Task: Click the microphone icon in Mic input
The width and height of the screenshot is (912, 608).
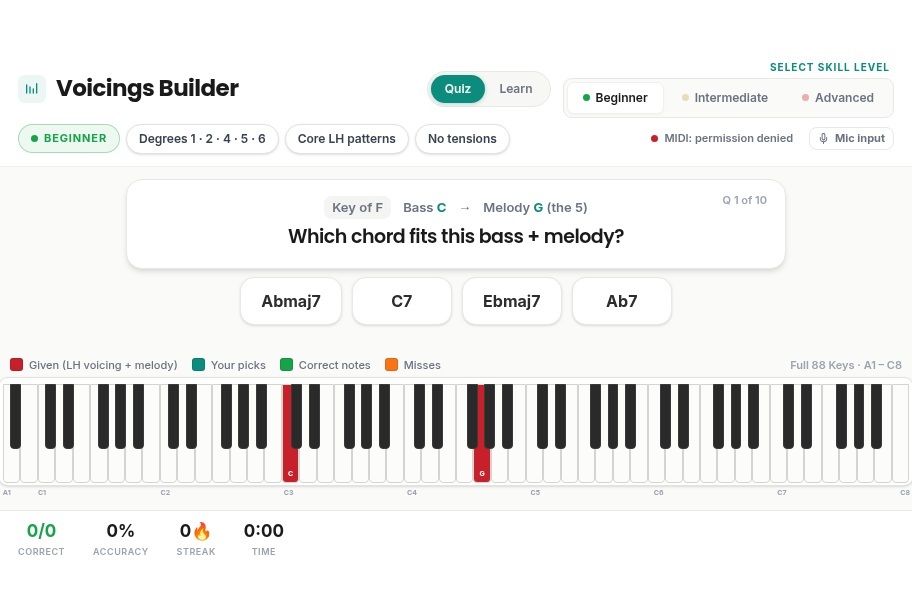Action: click(823, 138)
